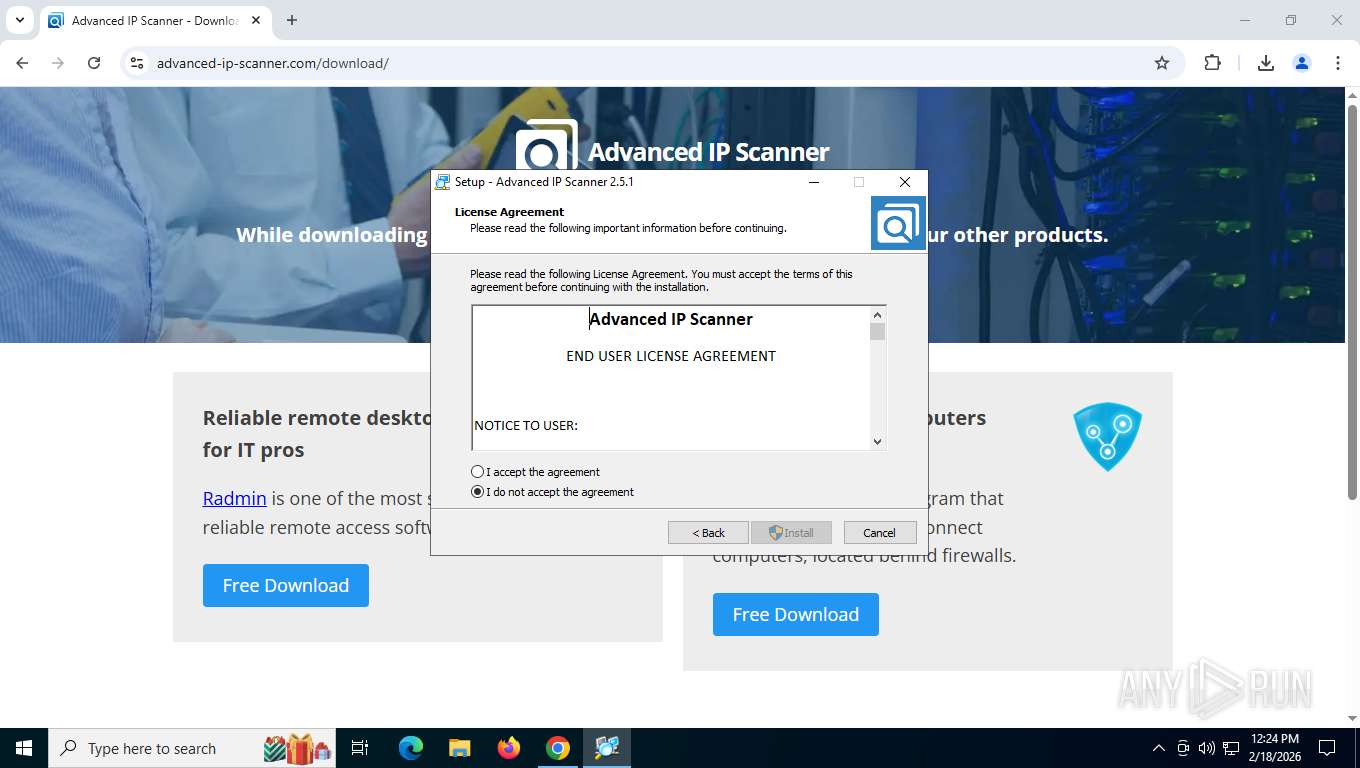Open the notification center icon
Image resolution: width=1360 pixels, height=768 pixels.
pyautogui.click(x=1327, y=748)
